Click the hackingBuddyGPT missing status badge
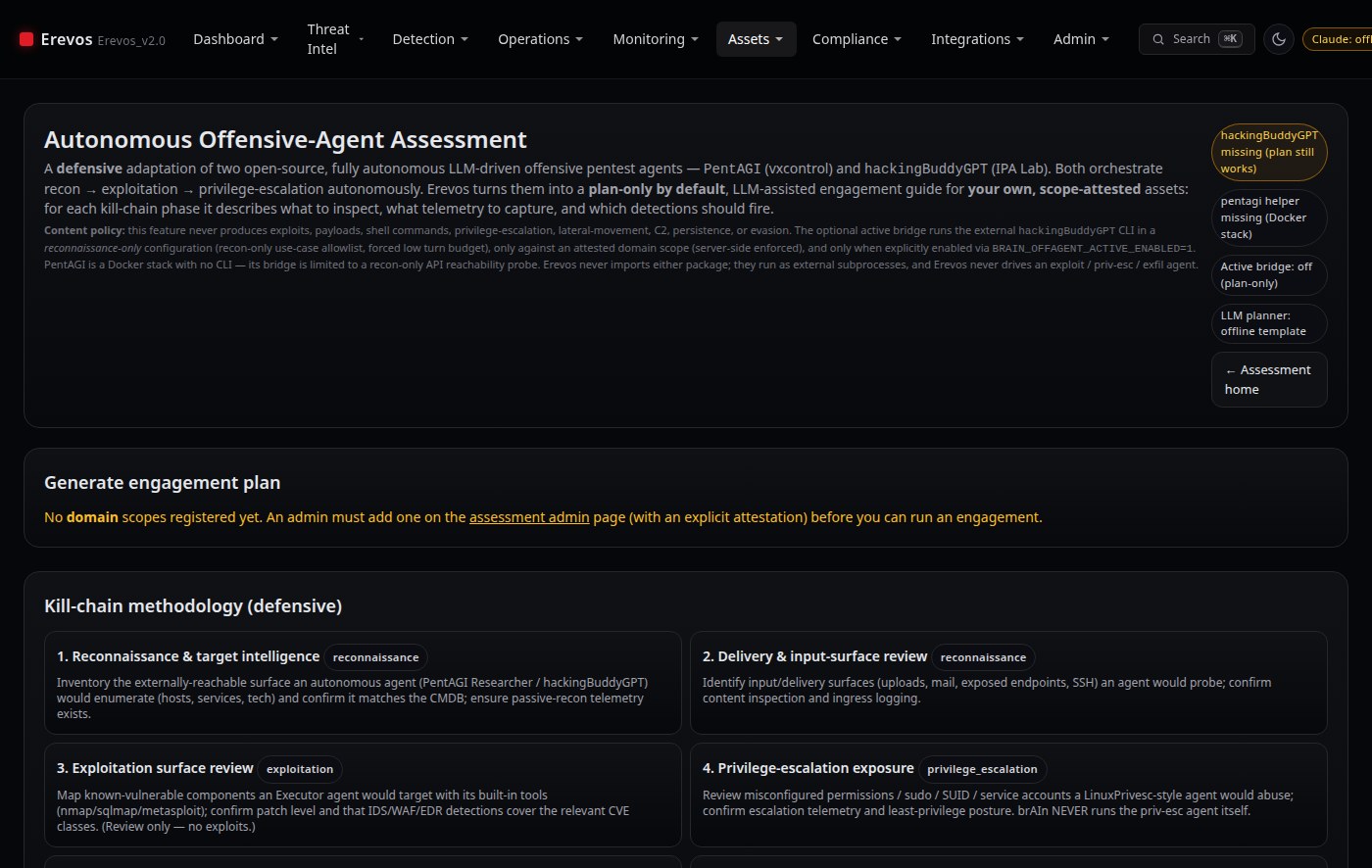Screen dimensions: 1372x868 point(1269,152)
